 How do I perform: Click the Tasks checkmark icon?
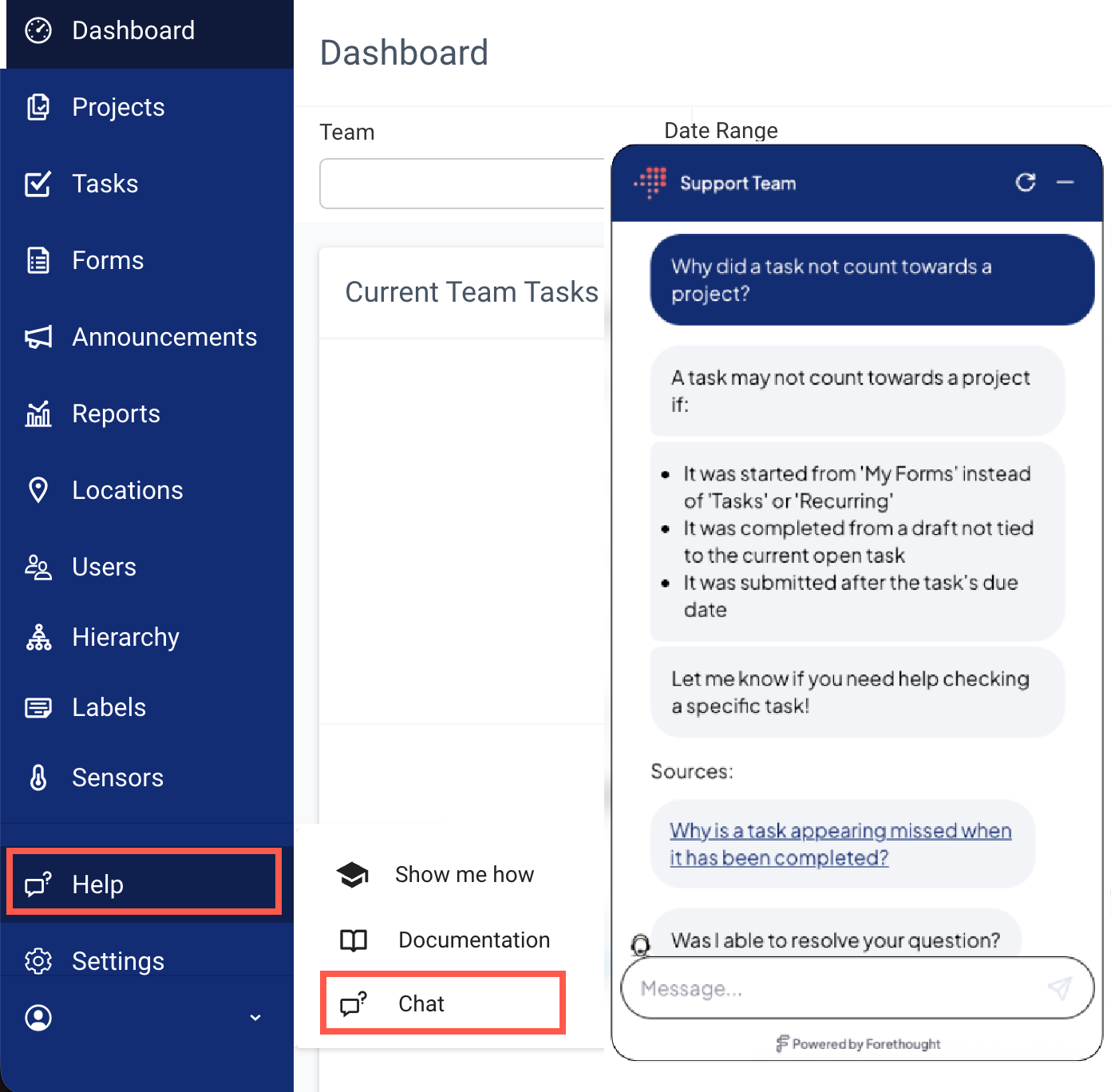tap(38, 184)
